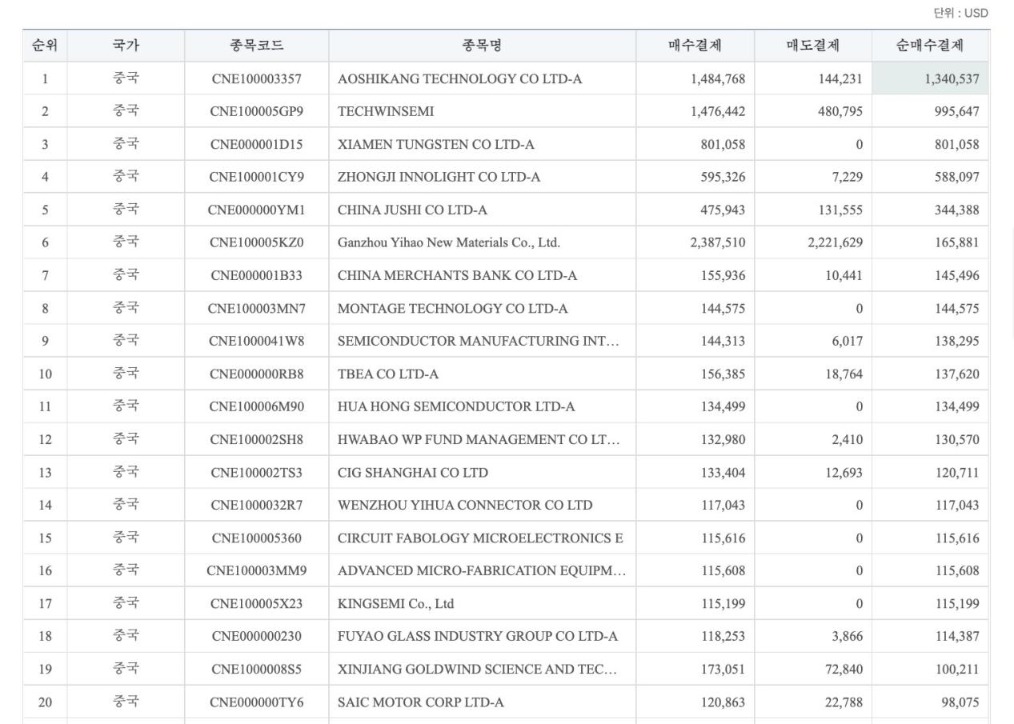Select AOSHIKANG TECHNOLOGY CO LTD-A stock name
Screen dimensions: 1014x724
click(460, 79)
